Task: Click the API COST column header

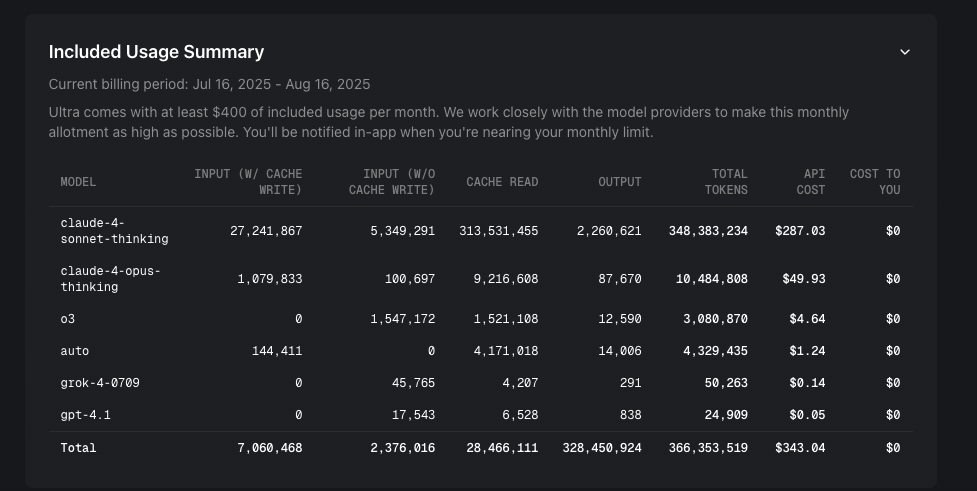Action: point(813,182)
